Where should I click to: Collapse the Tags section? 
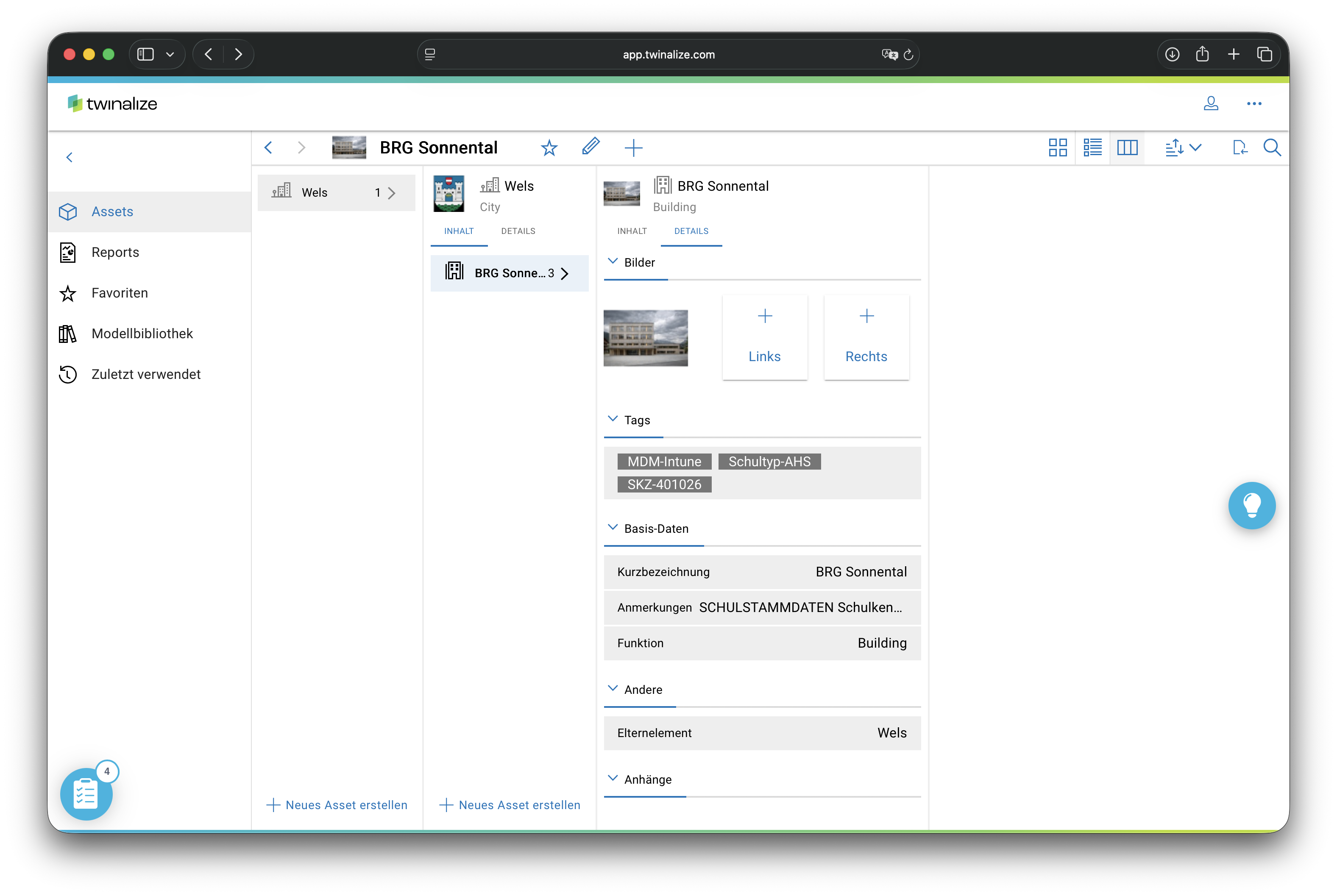pos(613,420)
